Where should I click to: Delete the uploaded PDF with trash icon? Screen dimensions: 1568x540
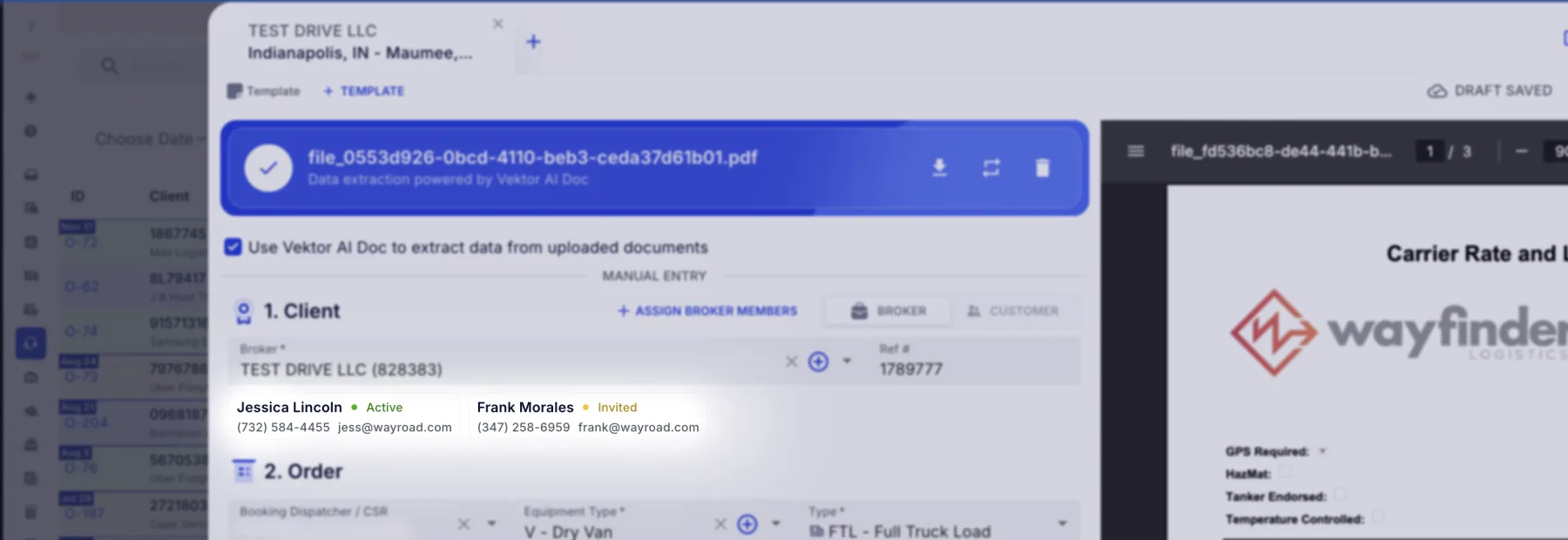coord(1042,167)
